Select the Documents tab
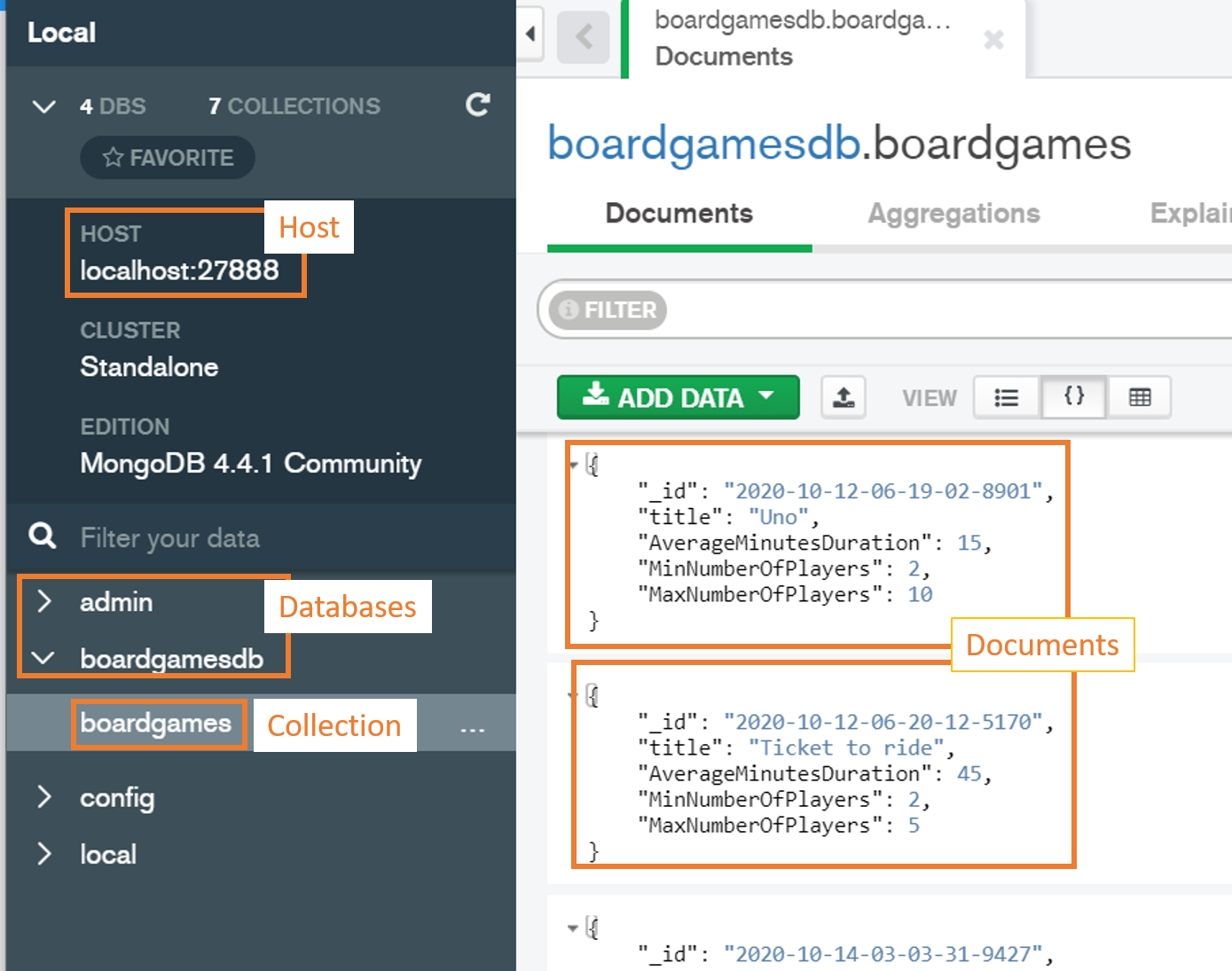The height and width of the screenshot is (971, 1232). (x=679, y=213)
